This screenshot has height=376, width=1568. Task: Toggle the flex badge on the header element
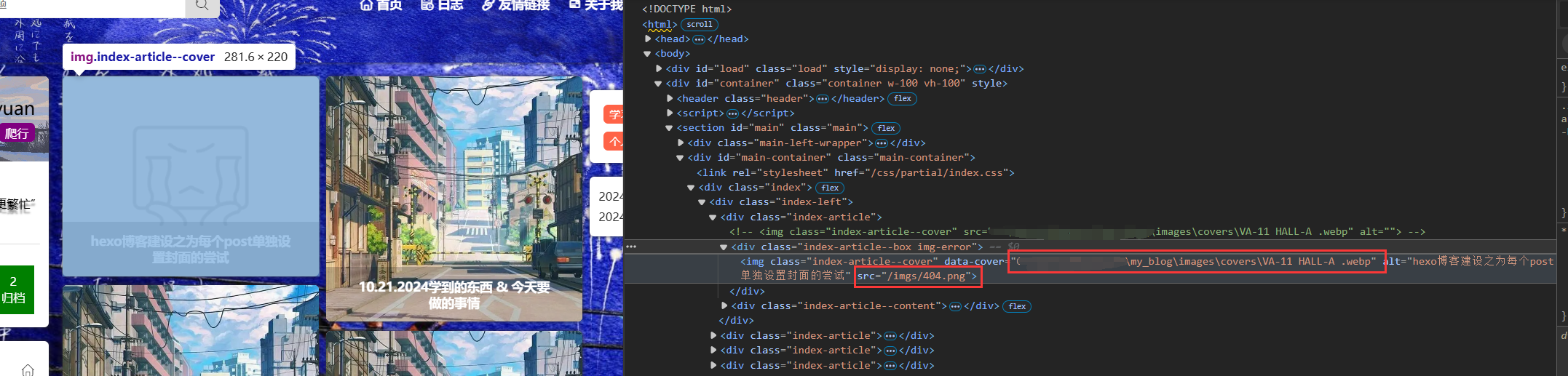coord(903,99)
